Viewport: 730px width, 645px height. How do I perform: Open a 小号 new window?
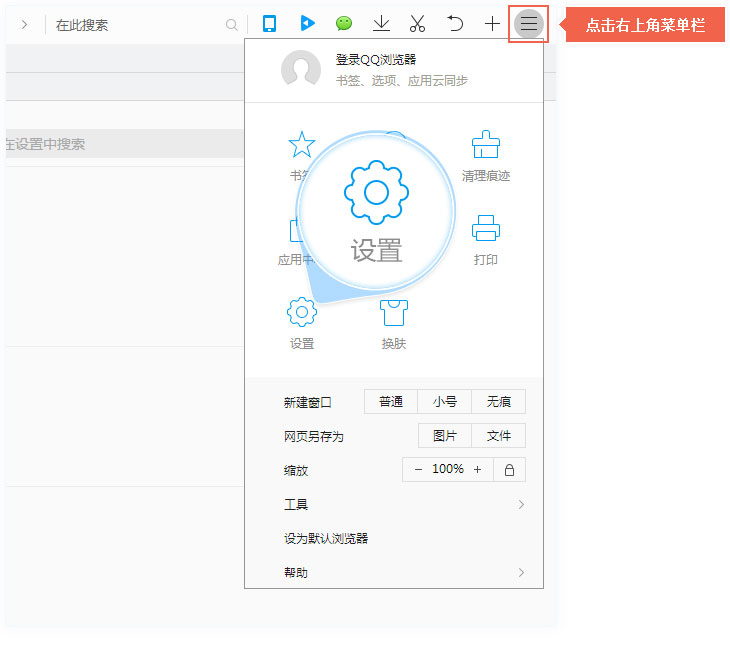[445, 401]
